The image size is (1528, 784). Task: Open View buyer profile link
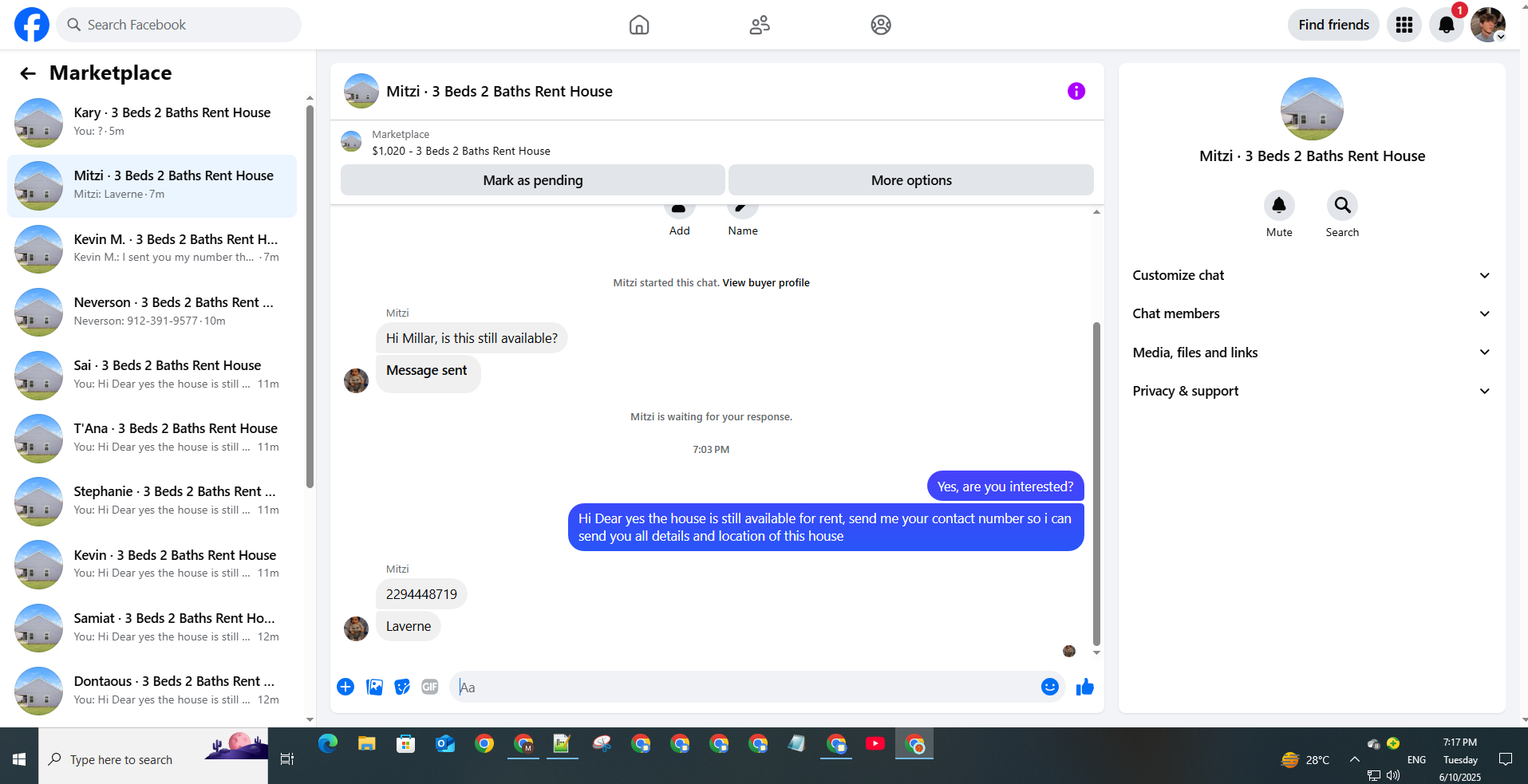pos(766,282)
